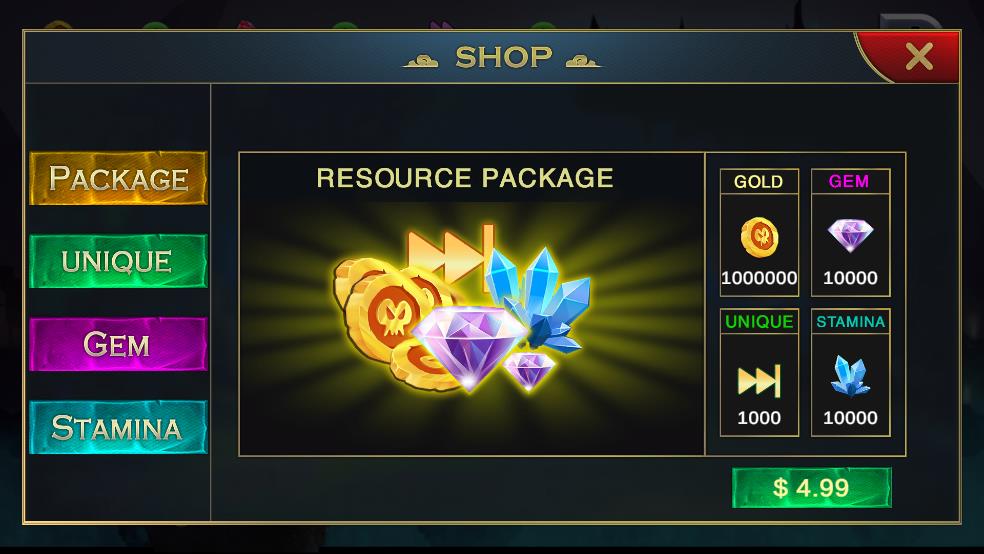Viewport: 984px width, 554px height.
Task: Click the purple diamond gem icon
Action: 850,235
